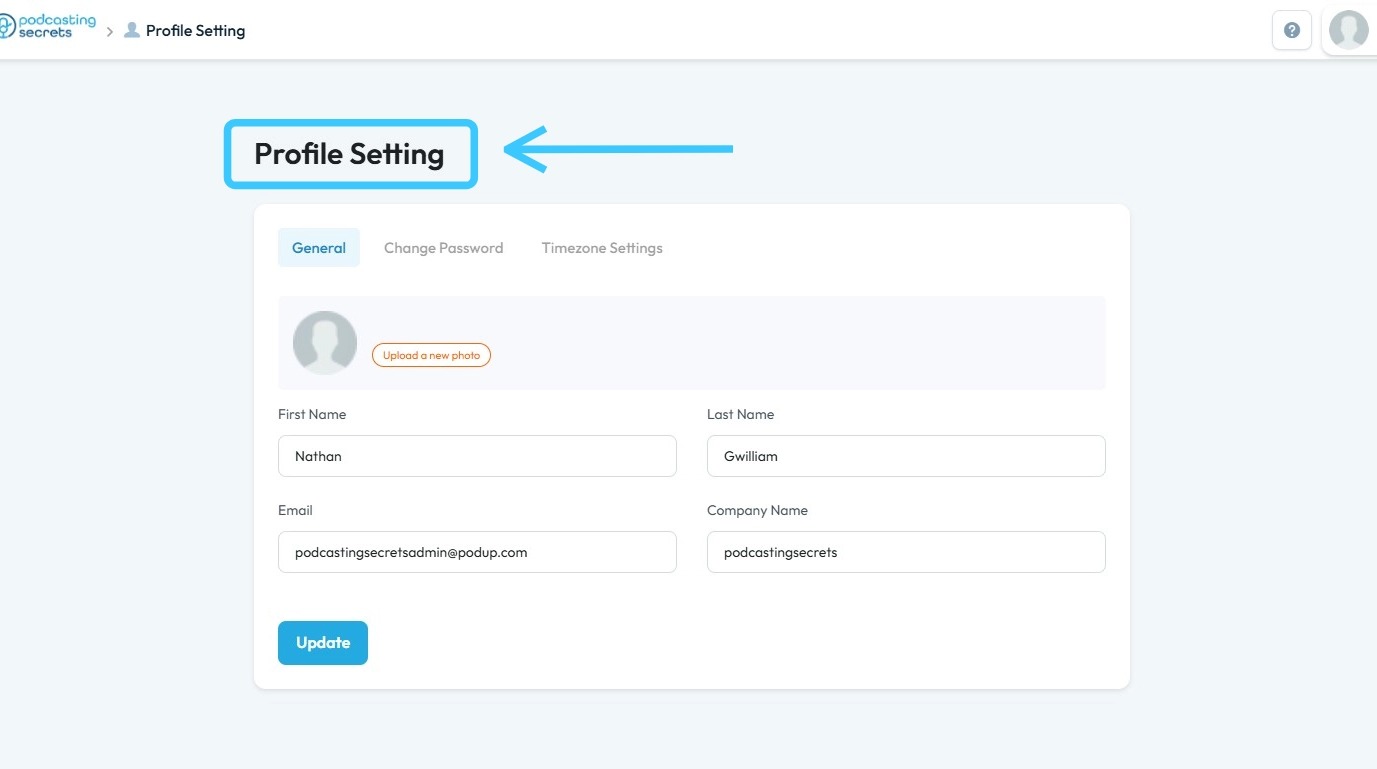Select the General tab

point(319,248)
